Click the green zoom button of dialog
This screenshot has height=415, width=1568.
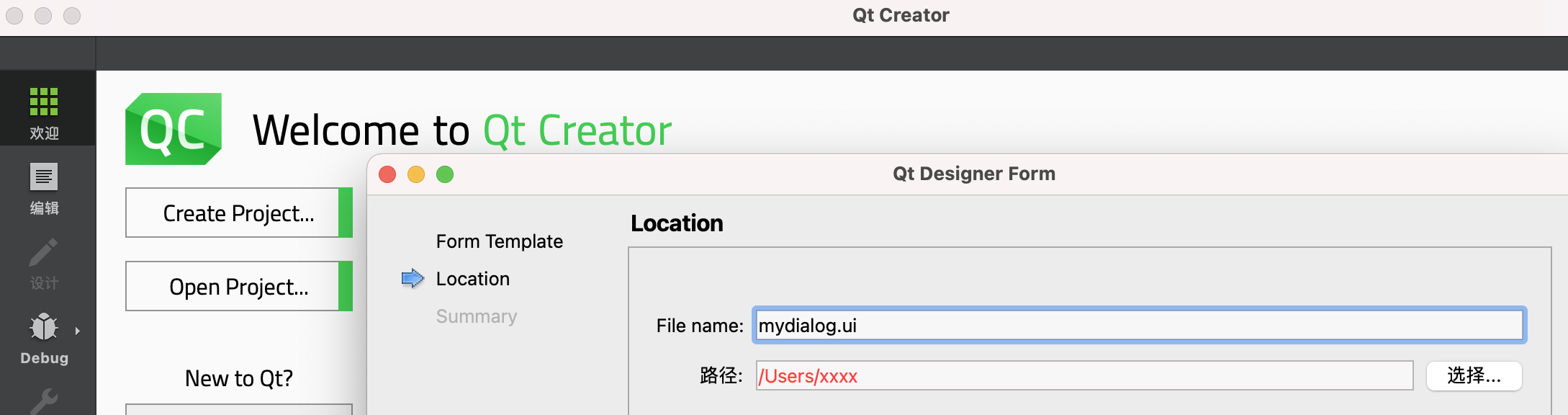(x=445, y=174)
